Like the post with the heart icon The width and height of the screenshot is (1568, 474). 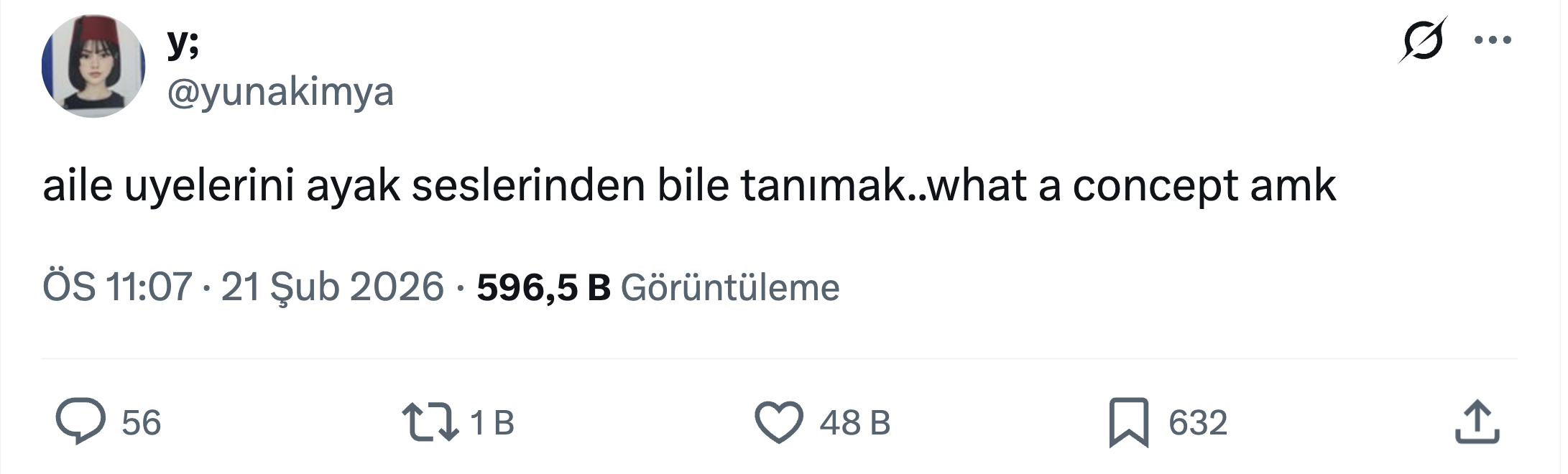[x=778, y=422]
